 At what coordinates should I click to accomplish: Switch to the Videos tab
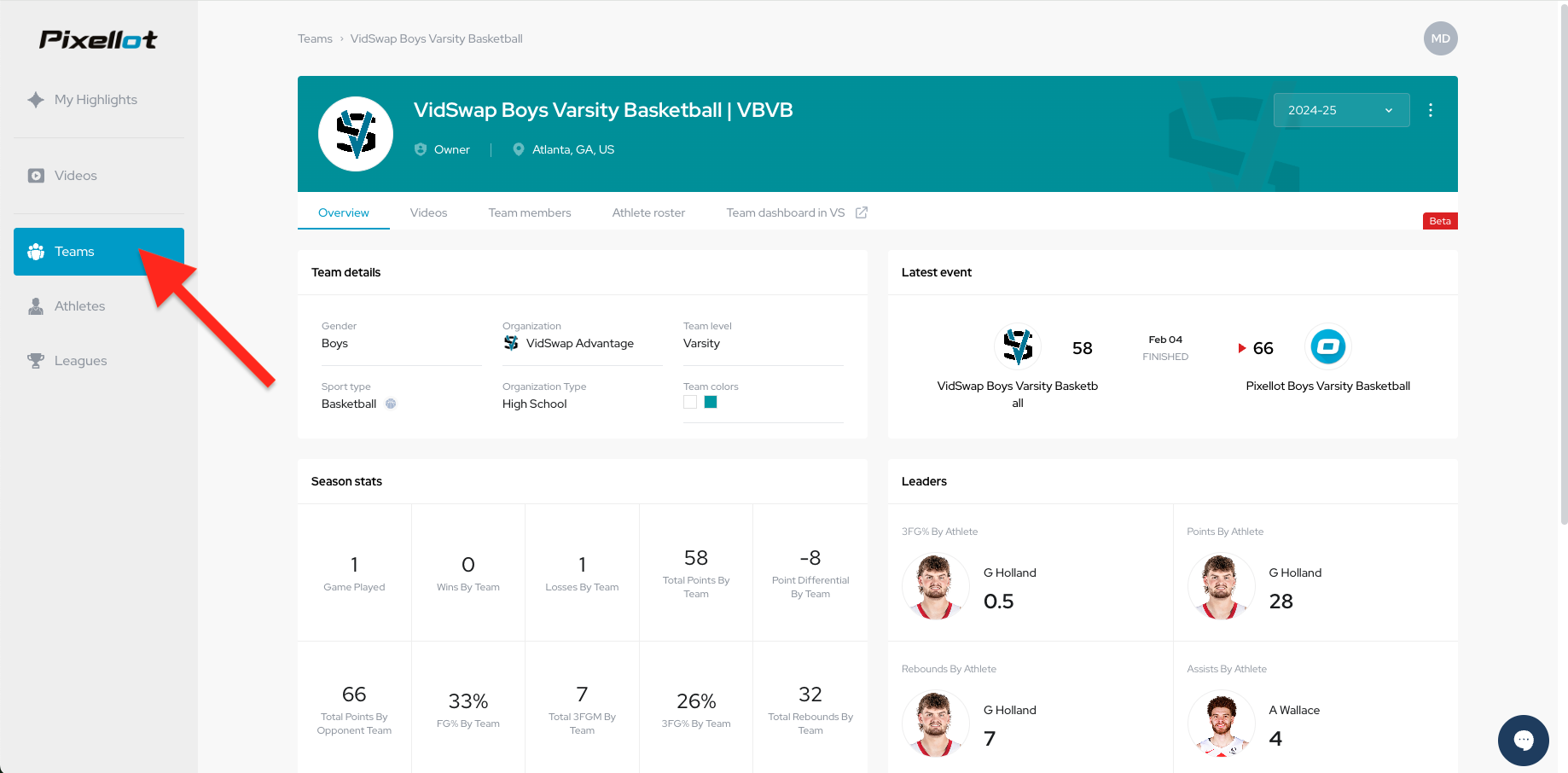coord(428,212)
